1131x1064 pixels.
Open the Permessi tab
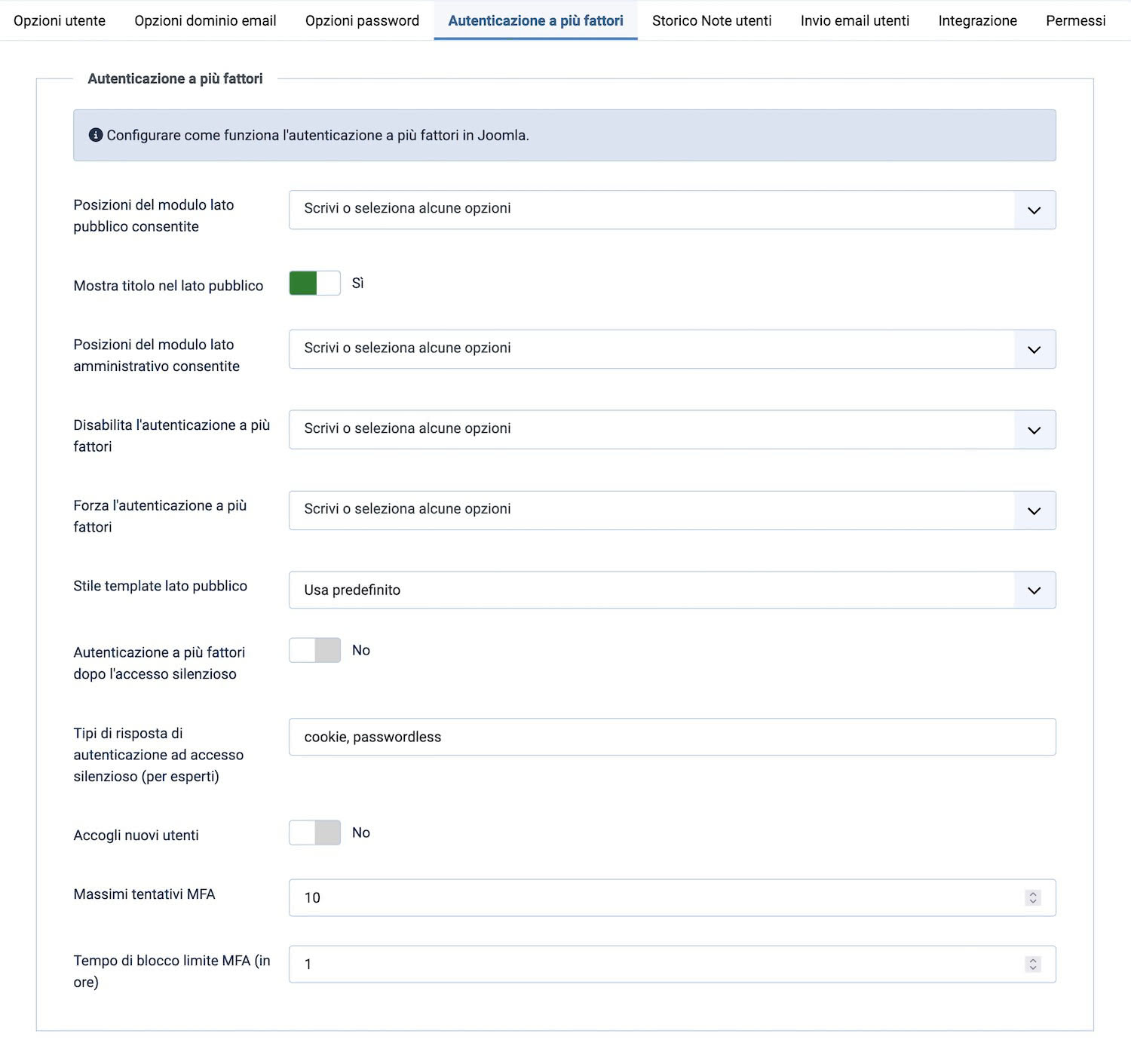(1075, 20)
